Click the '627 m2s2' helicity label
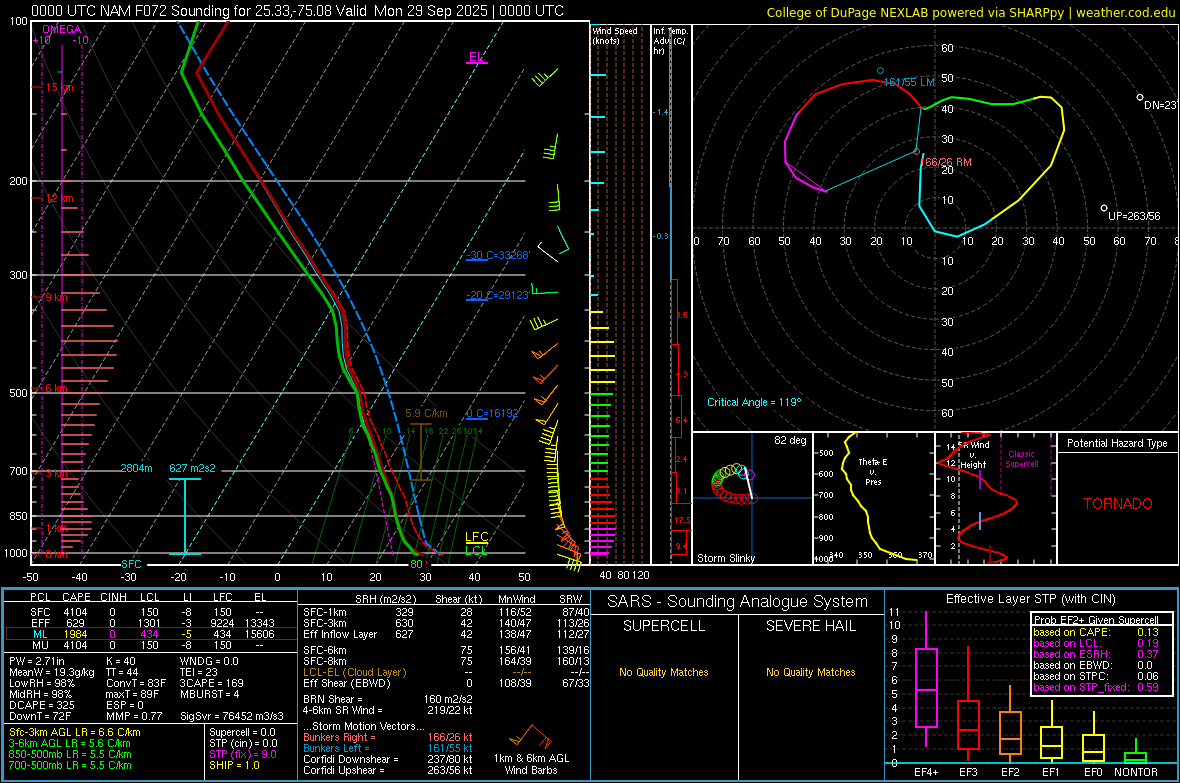The width and height of the screenshot is (1180, 783). pos(192,468)
